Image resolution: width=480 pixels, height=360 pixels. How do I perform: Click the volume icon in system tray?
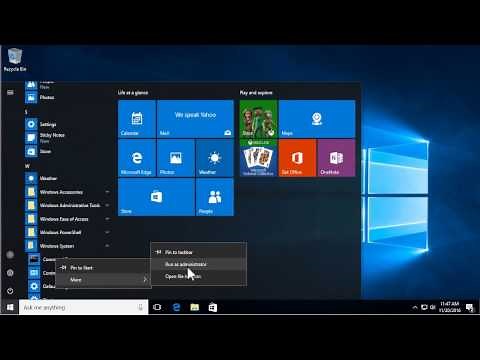pyautogui.click(x=433, y=307)
